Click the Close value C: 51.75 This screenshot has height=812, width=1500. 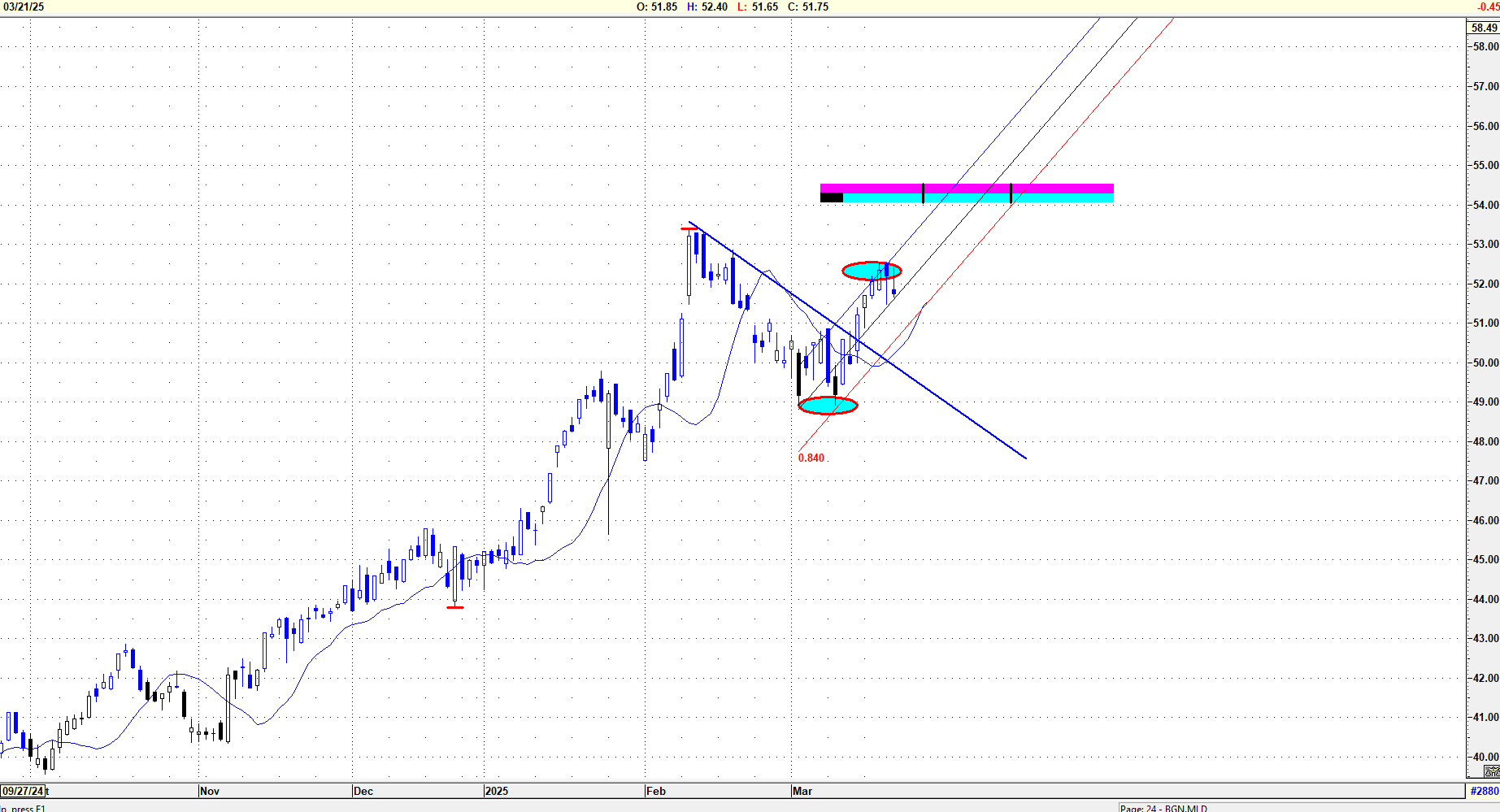(x=808, y=7)
